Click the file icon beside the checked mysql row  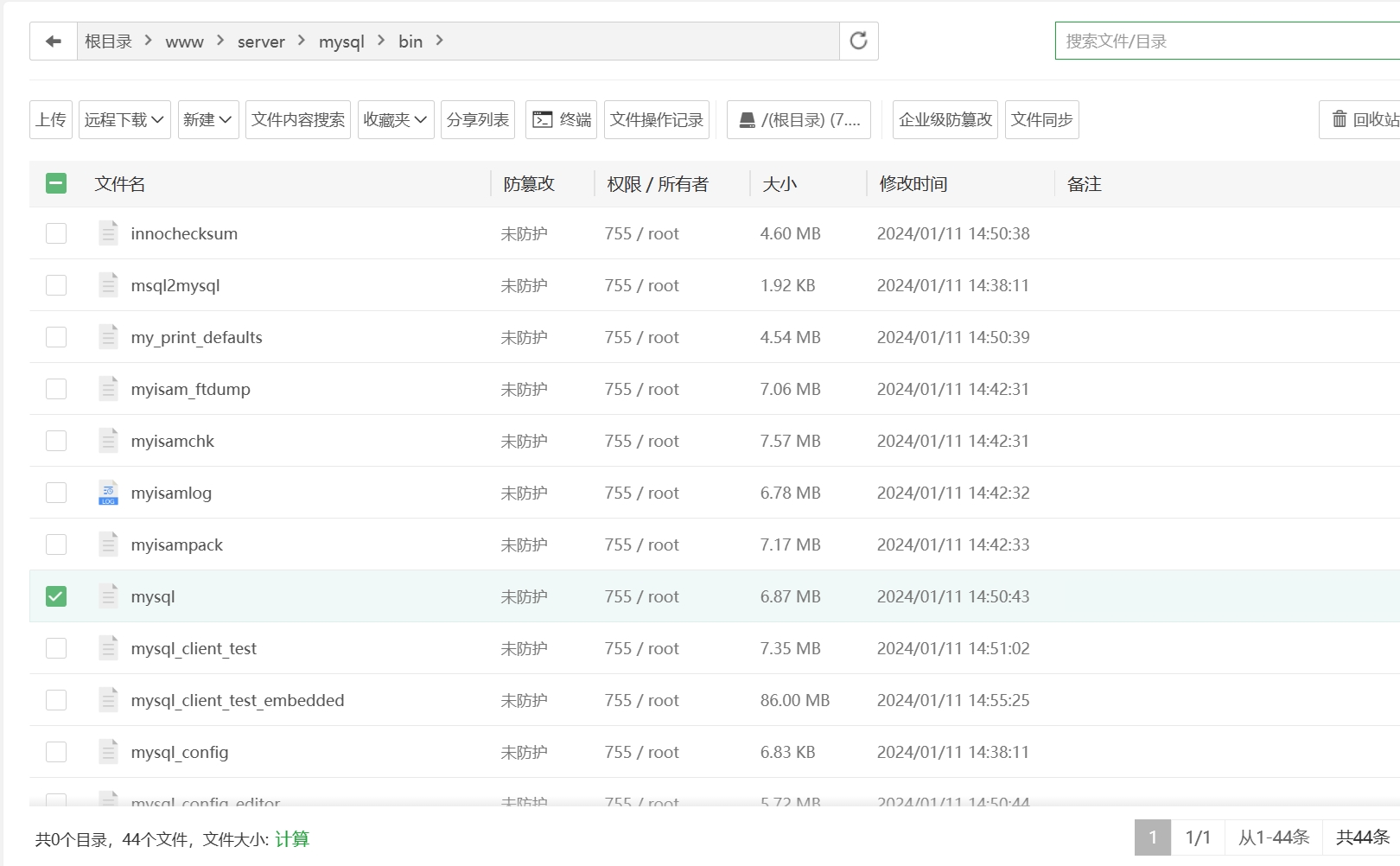[x=108, y=596]
